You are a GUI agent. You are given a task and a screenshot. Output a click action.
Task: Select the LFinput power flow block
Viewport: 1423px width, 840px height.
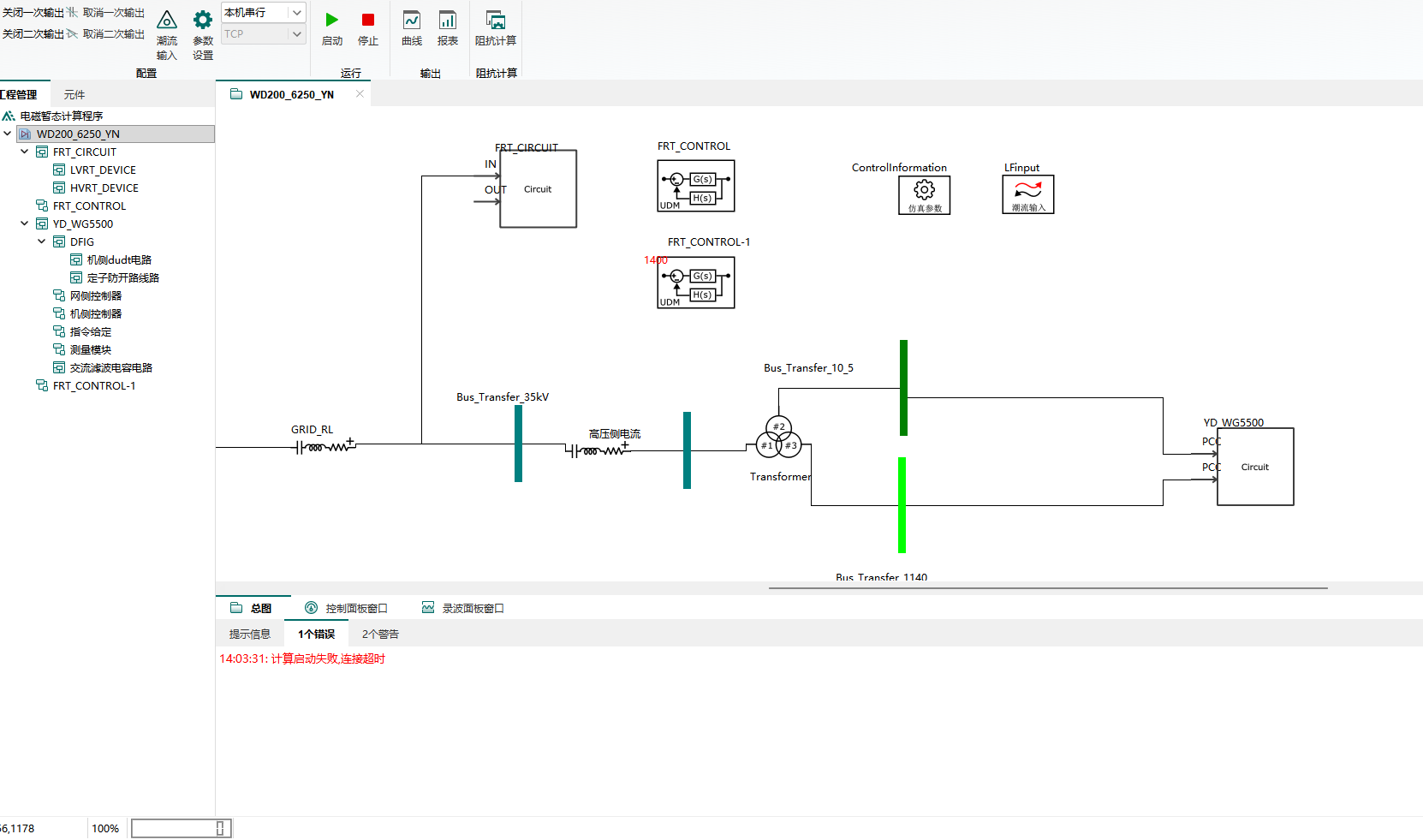pos(1027,194)
